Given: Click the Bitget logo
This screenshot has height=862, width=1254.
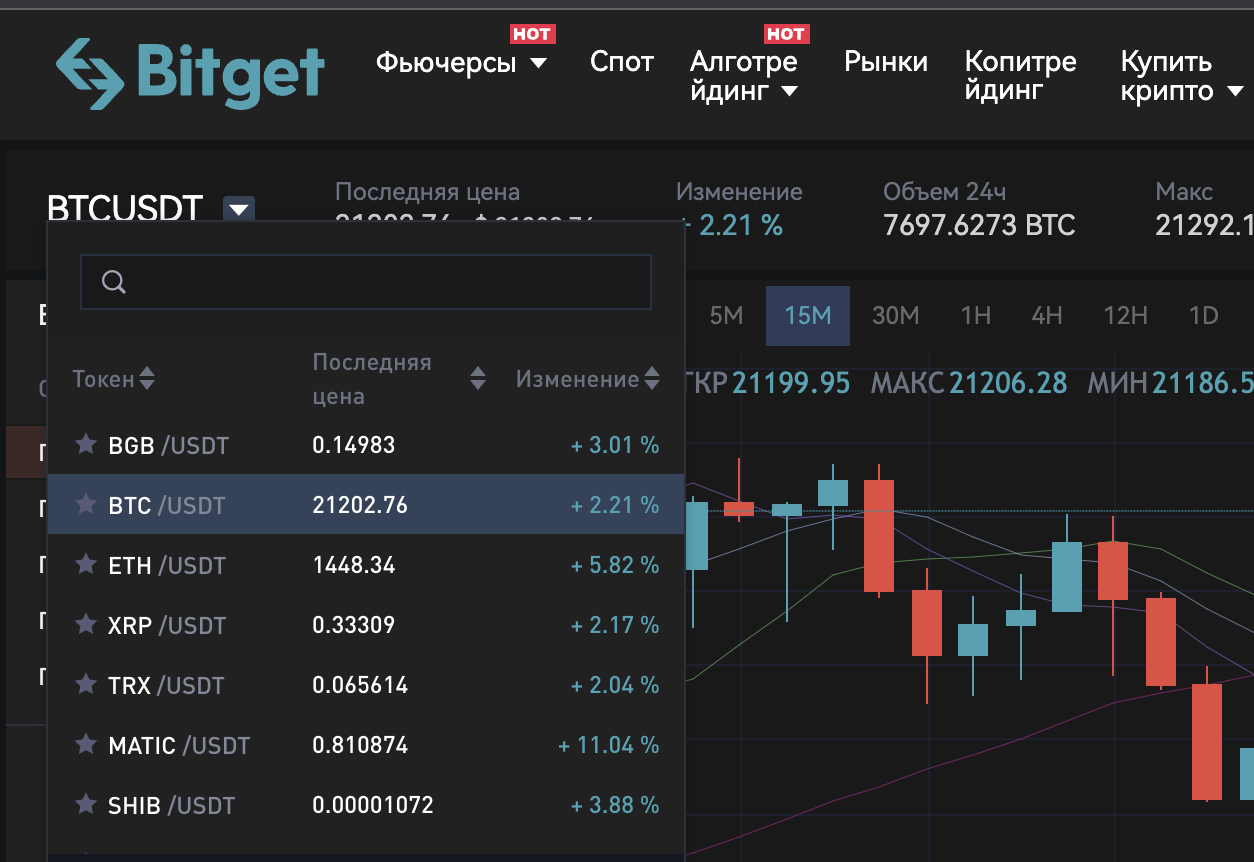Looking at the screenshot, I should (190, 73).
